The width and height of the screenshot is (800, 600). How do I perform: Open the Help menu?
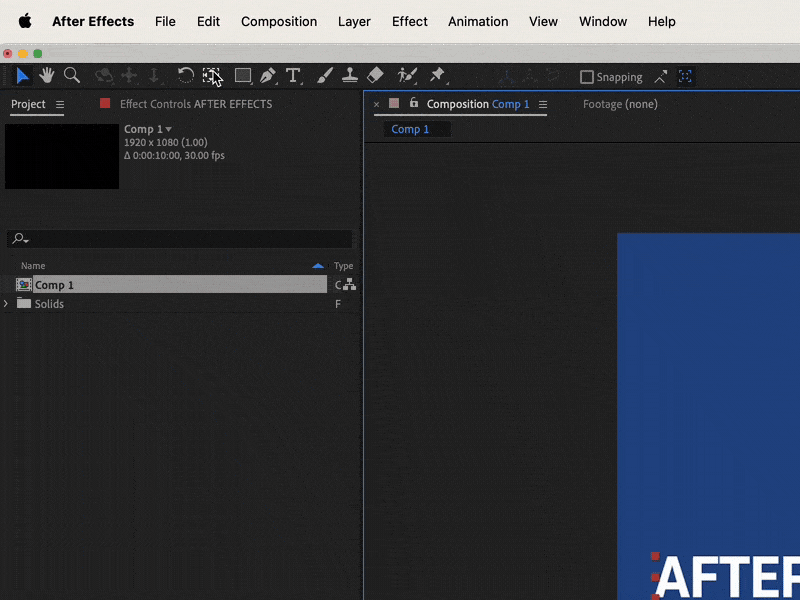pos(662,21)
